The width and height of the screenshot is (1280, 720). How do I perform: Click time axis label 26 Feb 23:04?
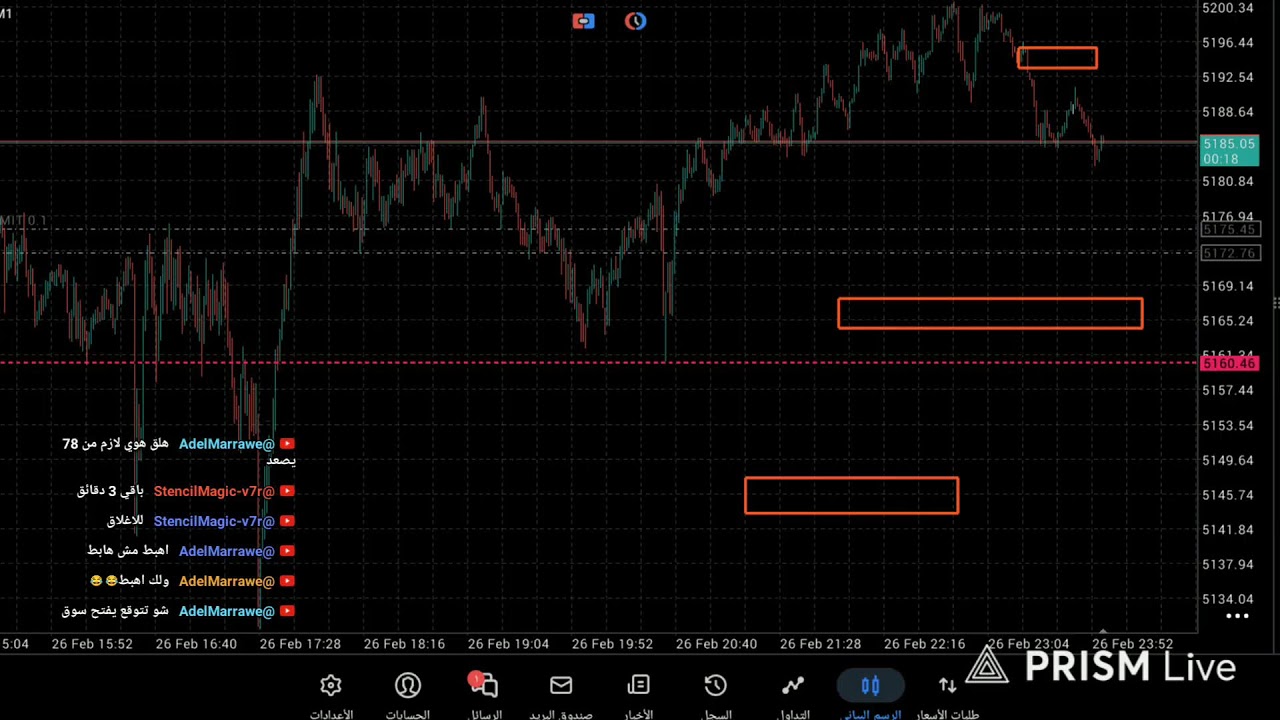[1028, 644]
